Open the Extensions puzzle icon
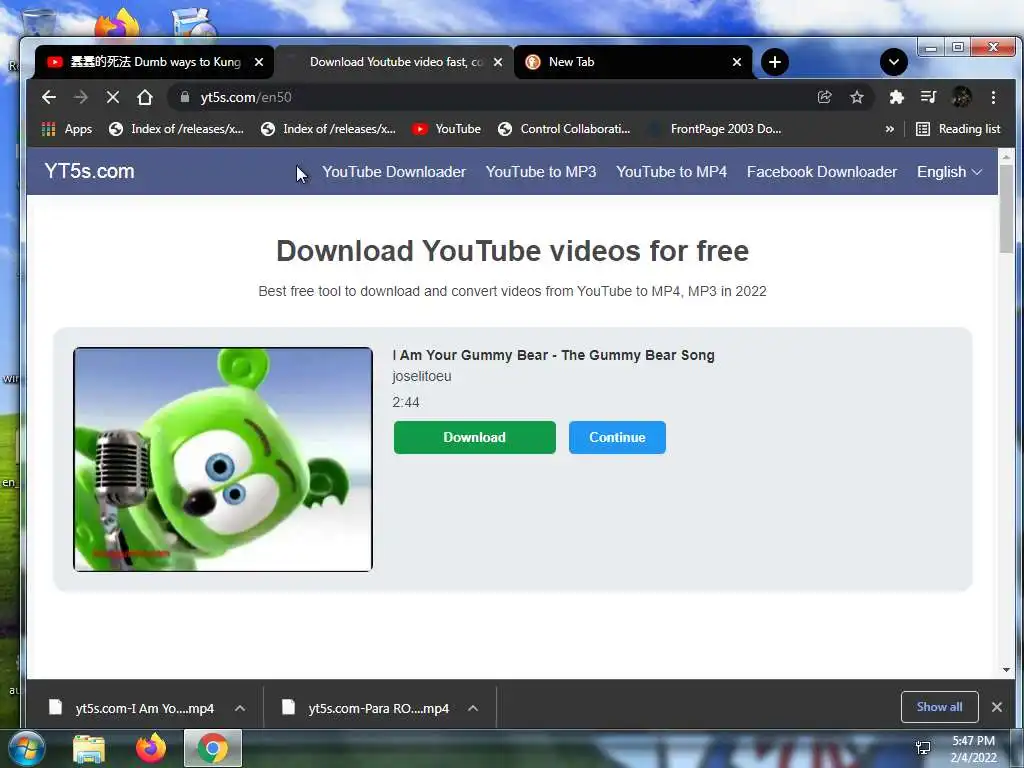The image size is (1024, 768). 897,97
